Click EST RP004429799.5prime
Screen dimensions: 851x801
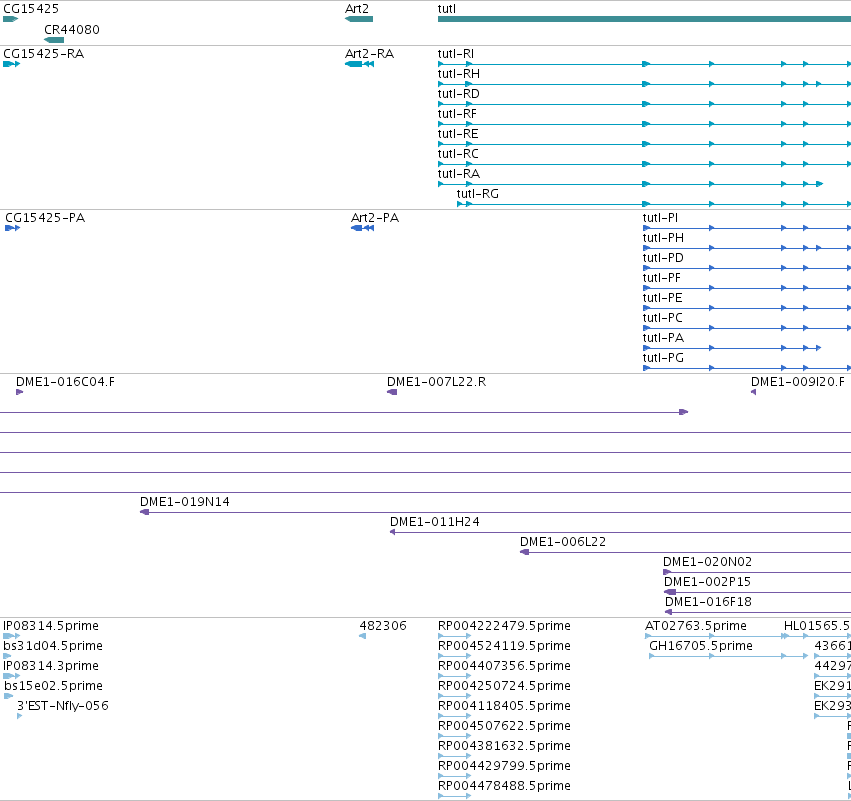point(504,766)
